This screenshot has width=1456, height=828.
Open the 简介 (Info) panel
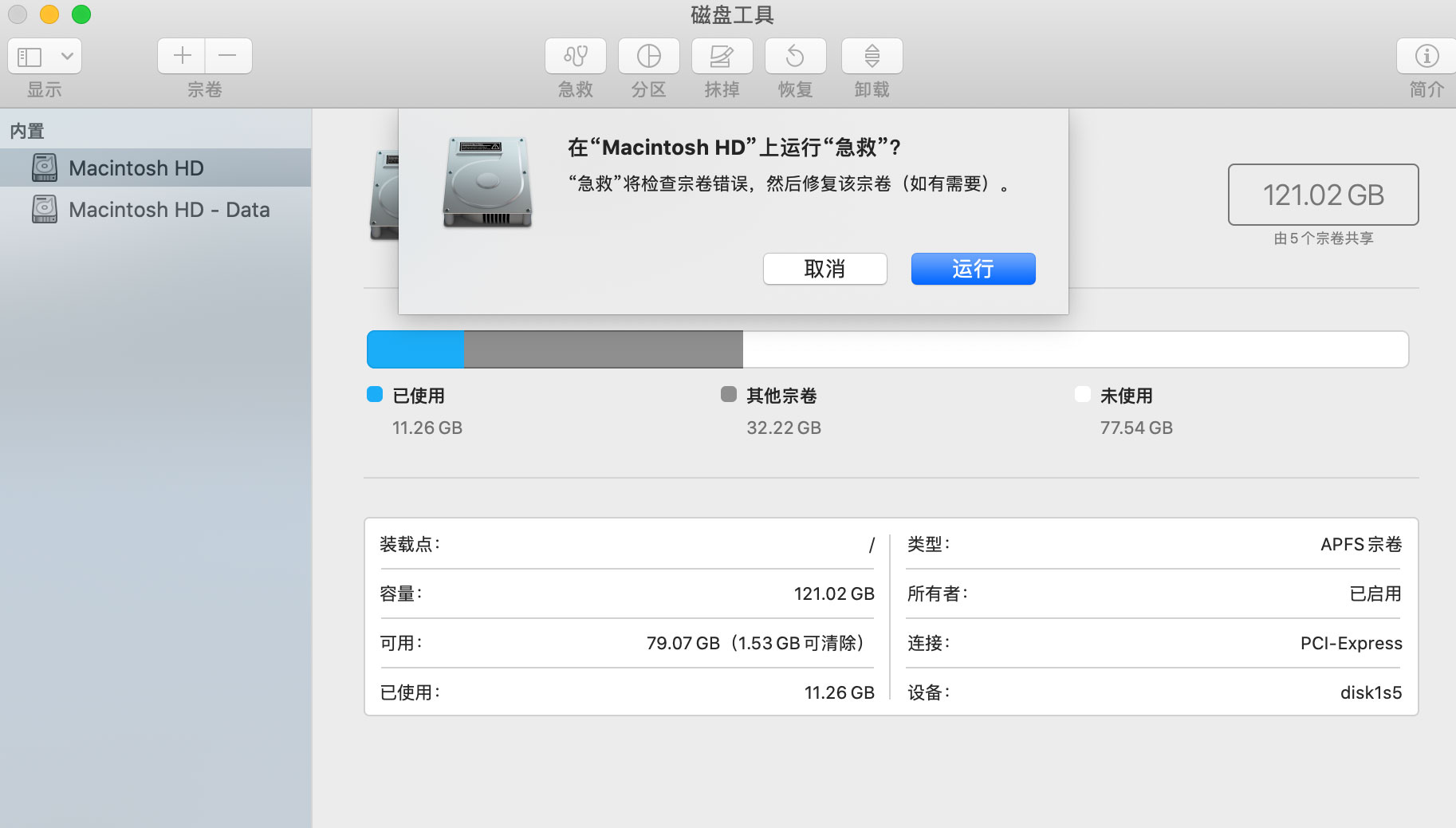click(1426, 56)
